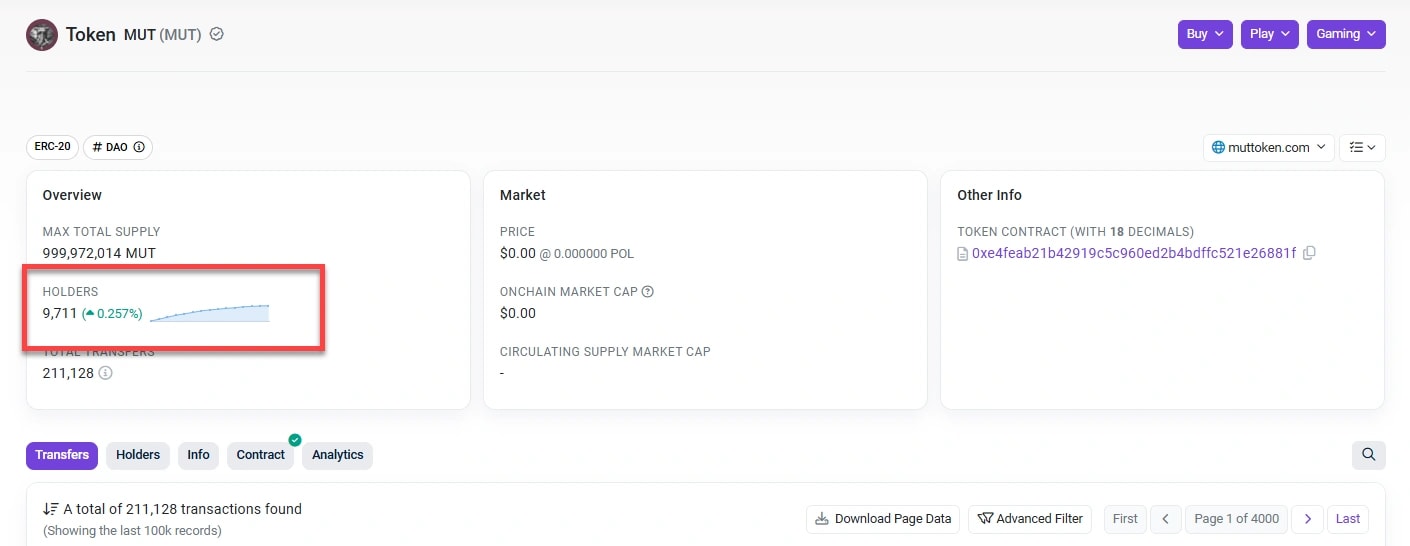Click the total transfers value 211,128

click(68, 373)
